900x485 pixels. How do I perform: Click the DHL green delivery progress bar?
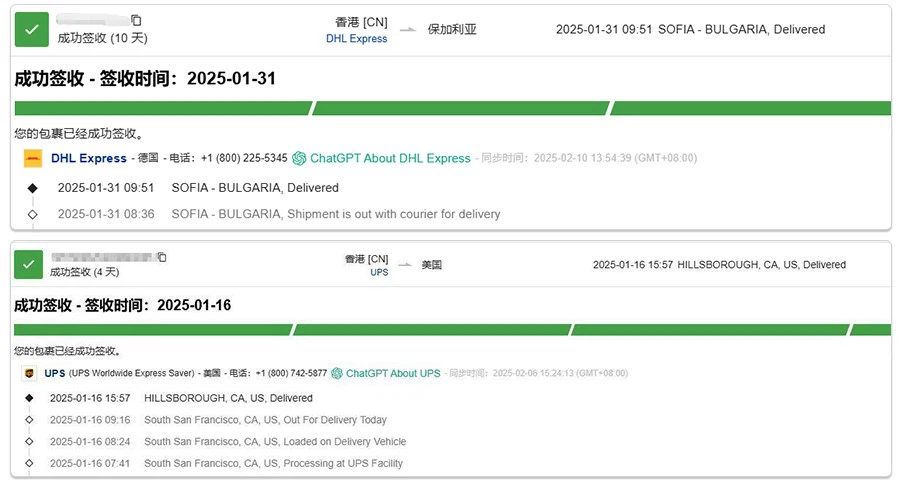452,108
